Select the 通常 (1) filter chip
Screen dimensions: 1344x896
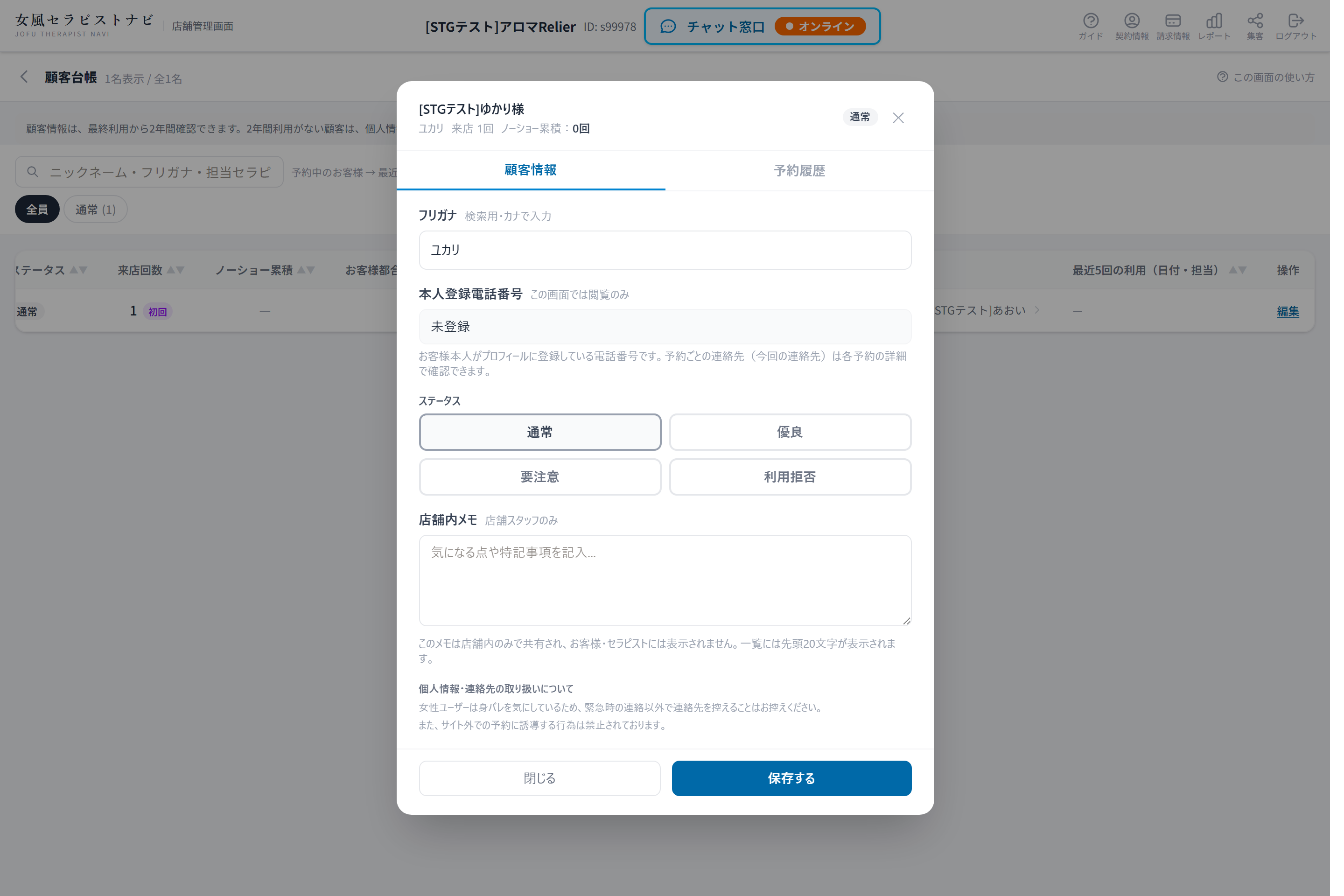[x=95, y=209]
